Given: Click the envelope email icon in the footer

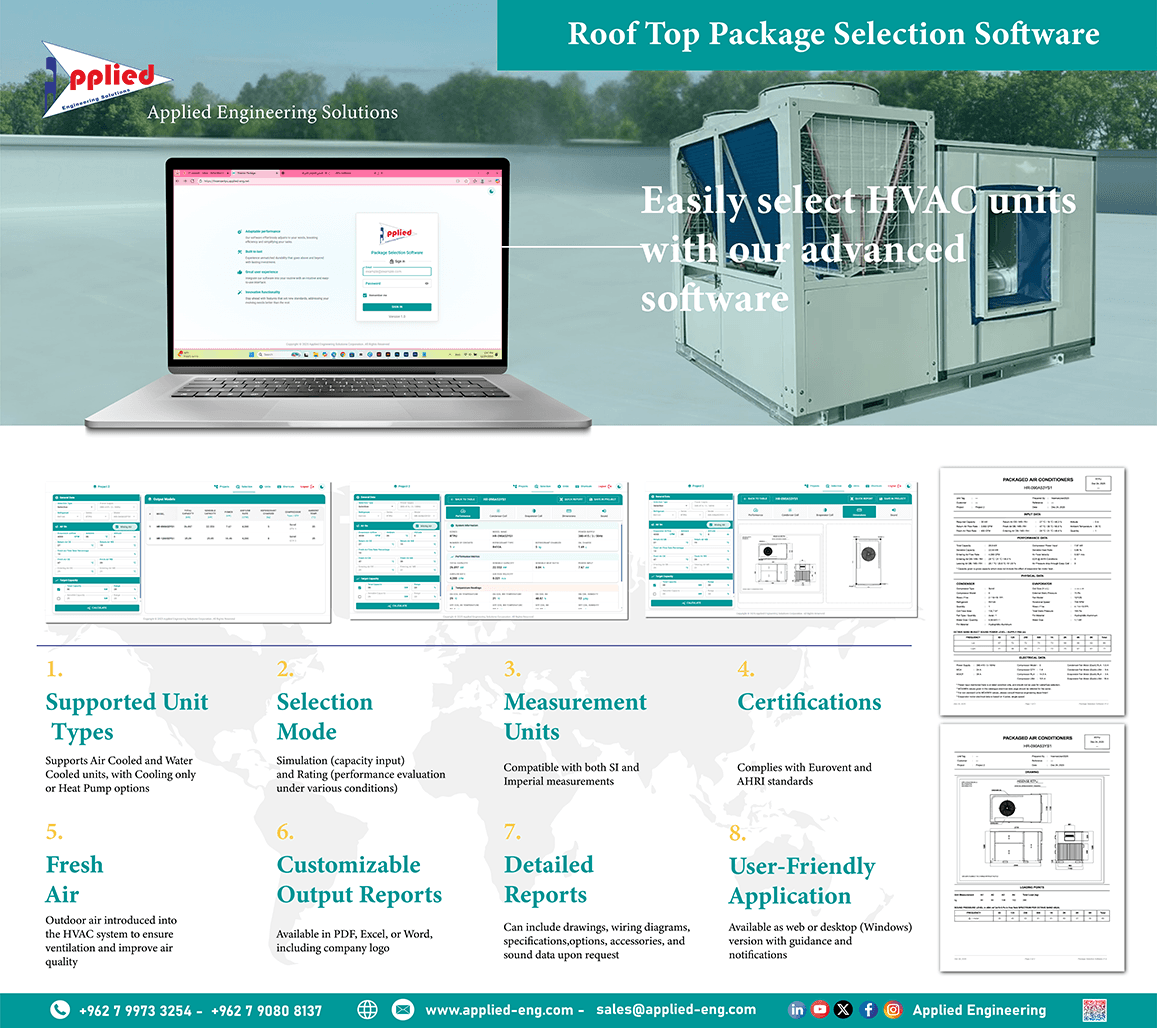Looking at the screenshot, I should 403,1010.
